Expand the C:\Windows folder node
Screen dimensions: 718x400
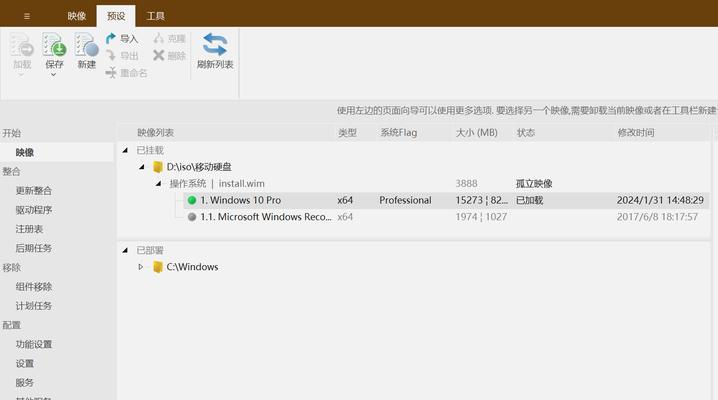coord(141,267)
